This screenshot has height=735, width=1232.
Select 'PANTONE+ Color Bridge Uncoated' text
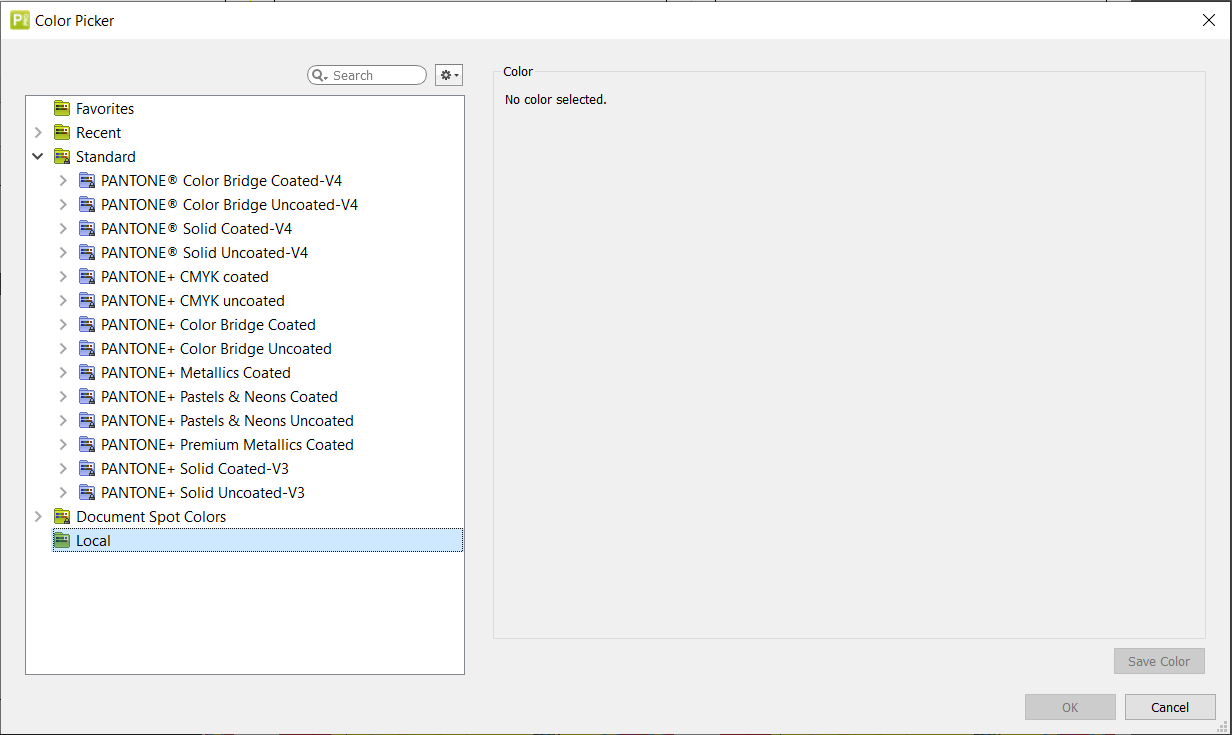pos(217,349)
